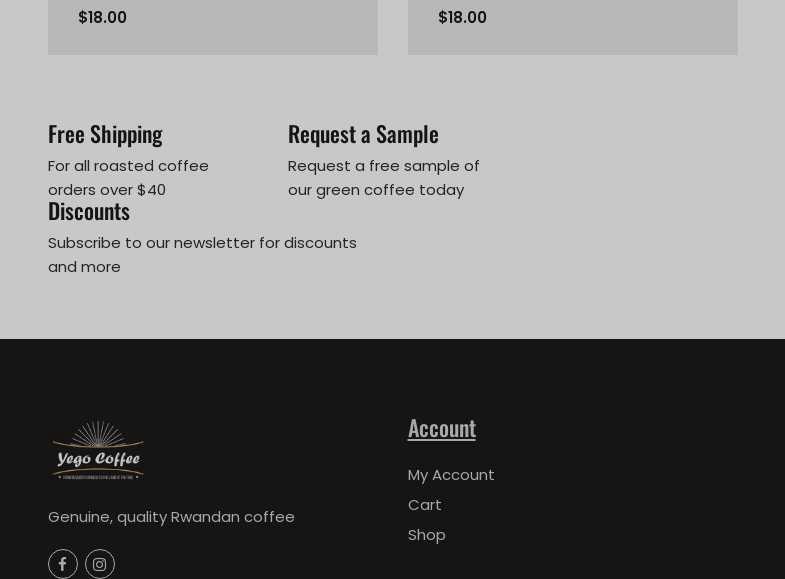Select the Free Shipping heading
Viewport: 785px width, 579px height.
[x=105, y=134]
